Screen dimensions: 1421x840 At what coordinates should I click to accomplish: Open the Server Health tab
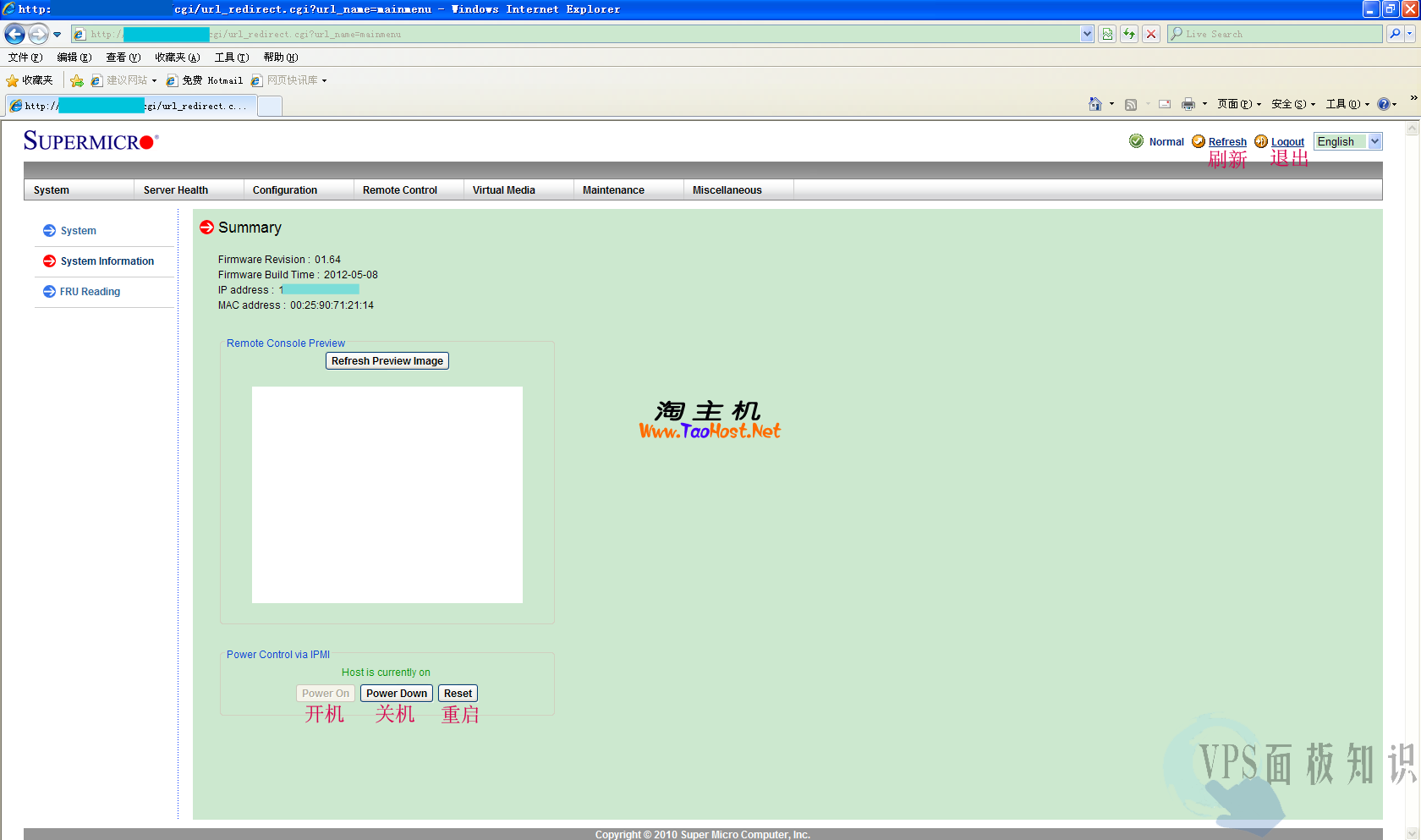tap(189, 189)
